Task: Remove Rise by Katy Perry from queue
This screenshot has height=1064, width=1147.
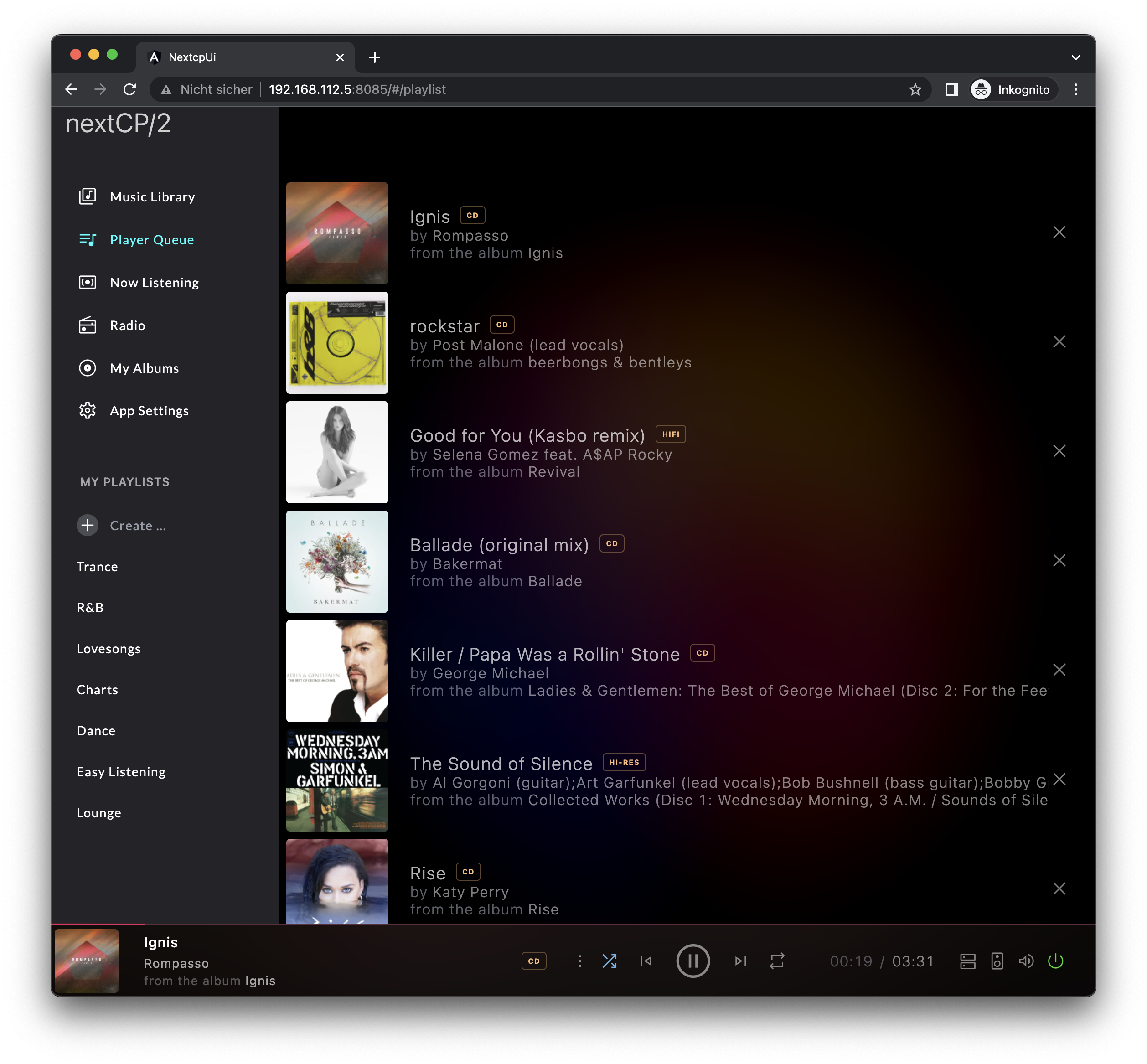Action: click(1059, 888)
